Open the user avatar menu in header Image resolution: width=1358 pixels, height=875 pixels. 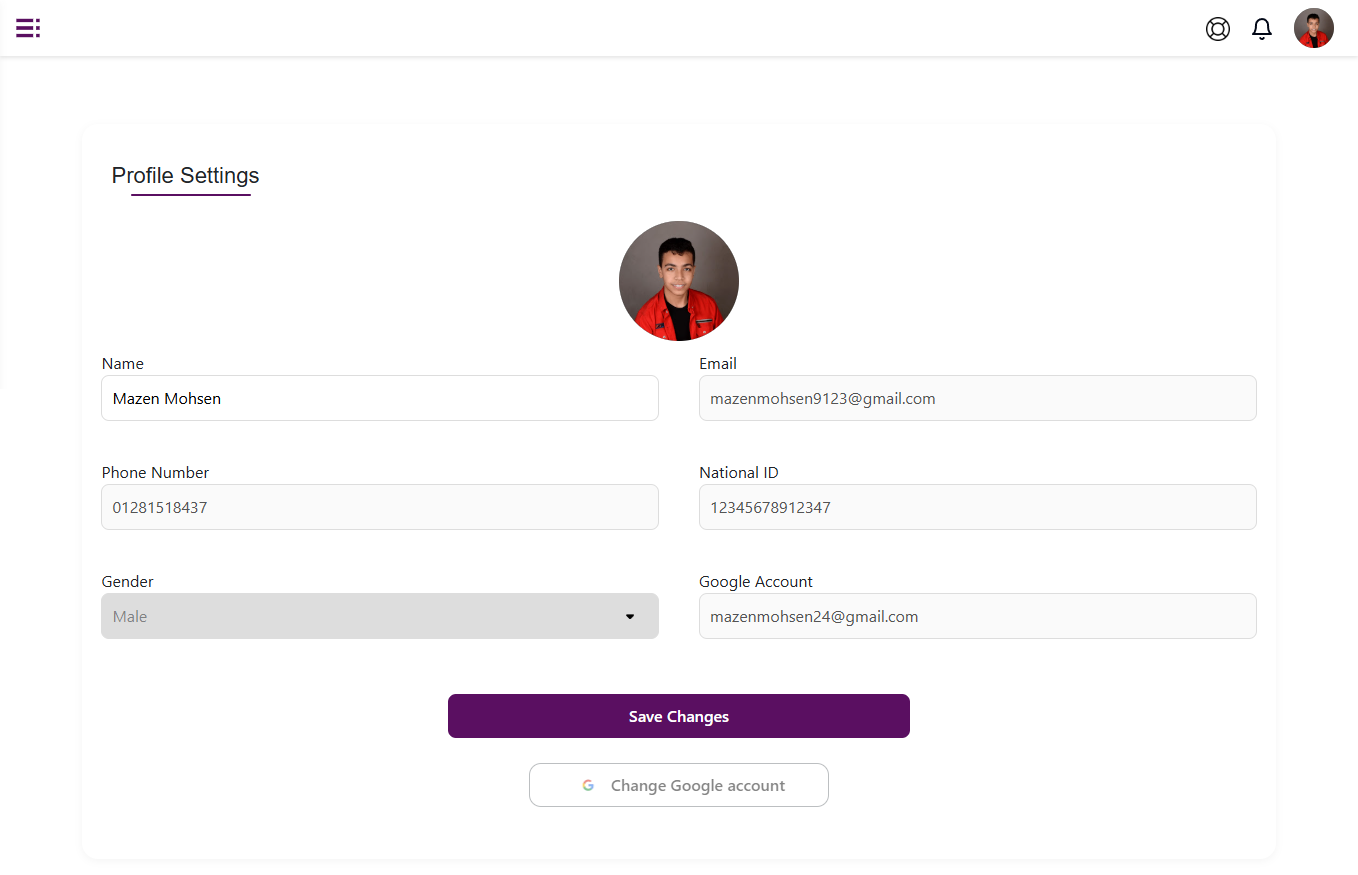point(1313,29)
